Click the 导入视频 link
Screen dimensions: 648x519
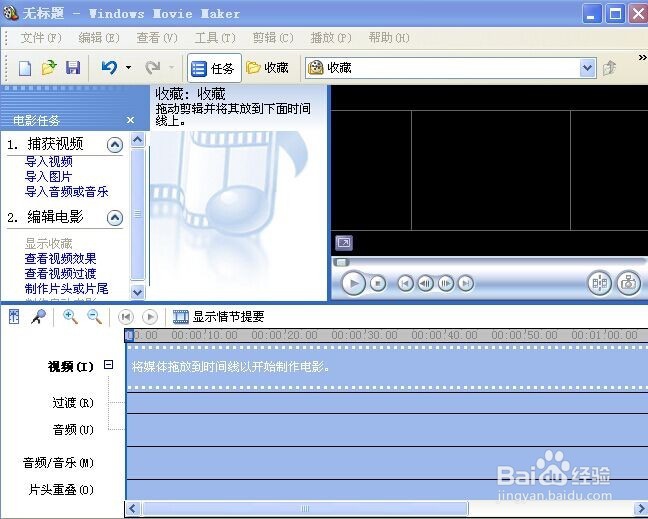(x=48, y=161)
